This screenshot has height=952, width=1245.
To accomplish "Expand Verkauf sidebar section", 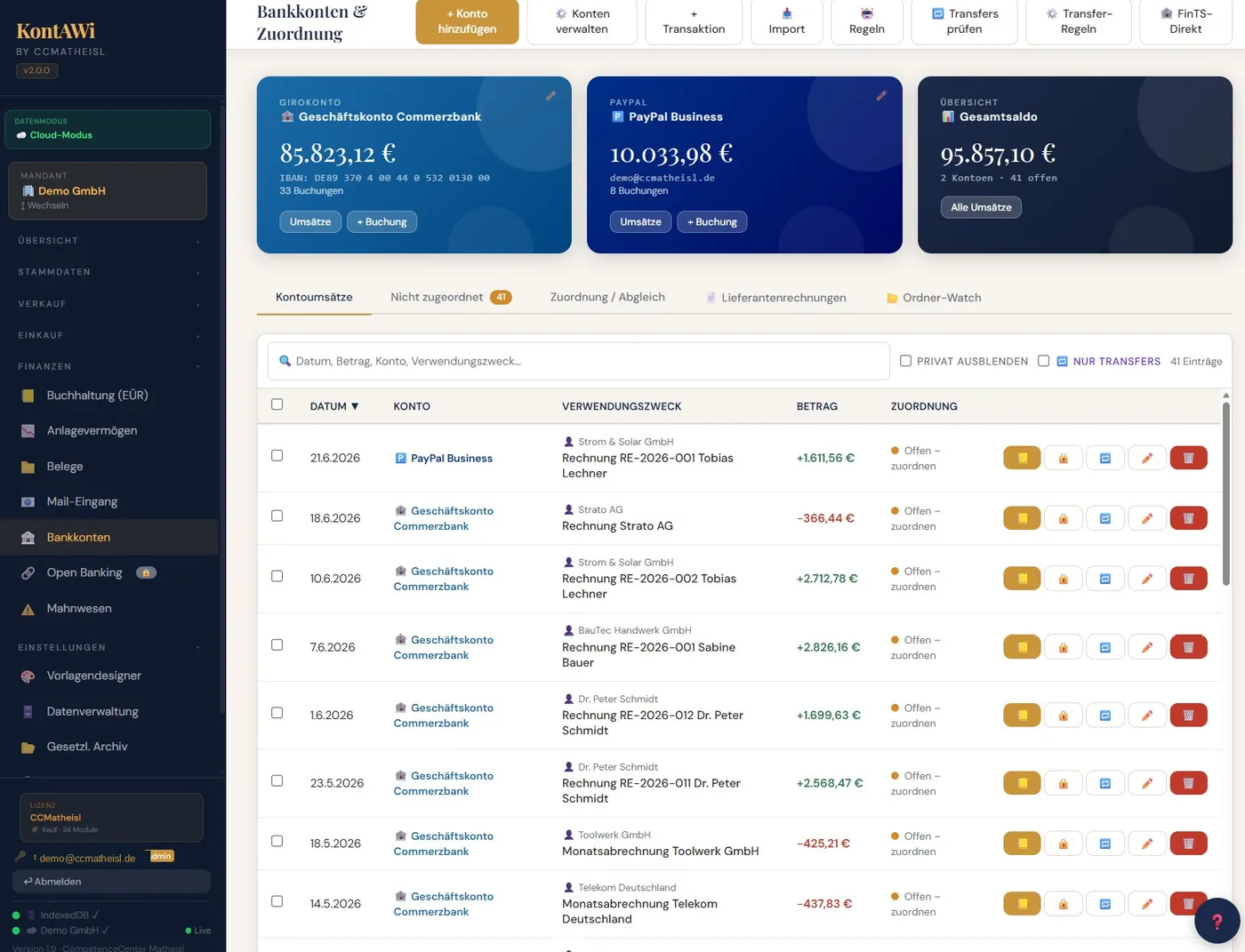I will 109,304.
